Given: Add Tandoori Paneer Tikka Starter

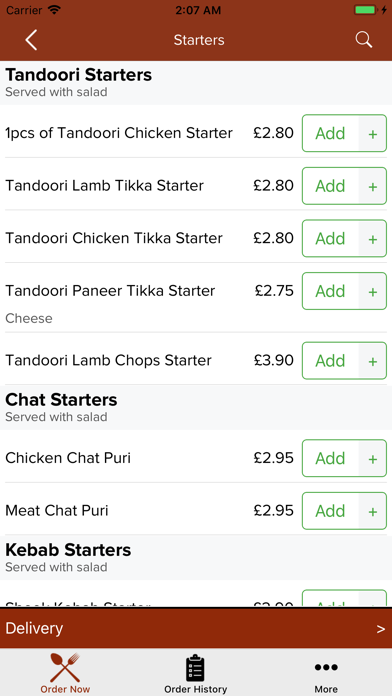Looking at the screenshot, I should click(x=330, y=291).
